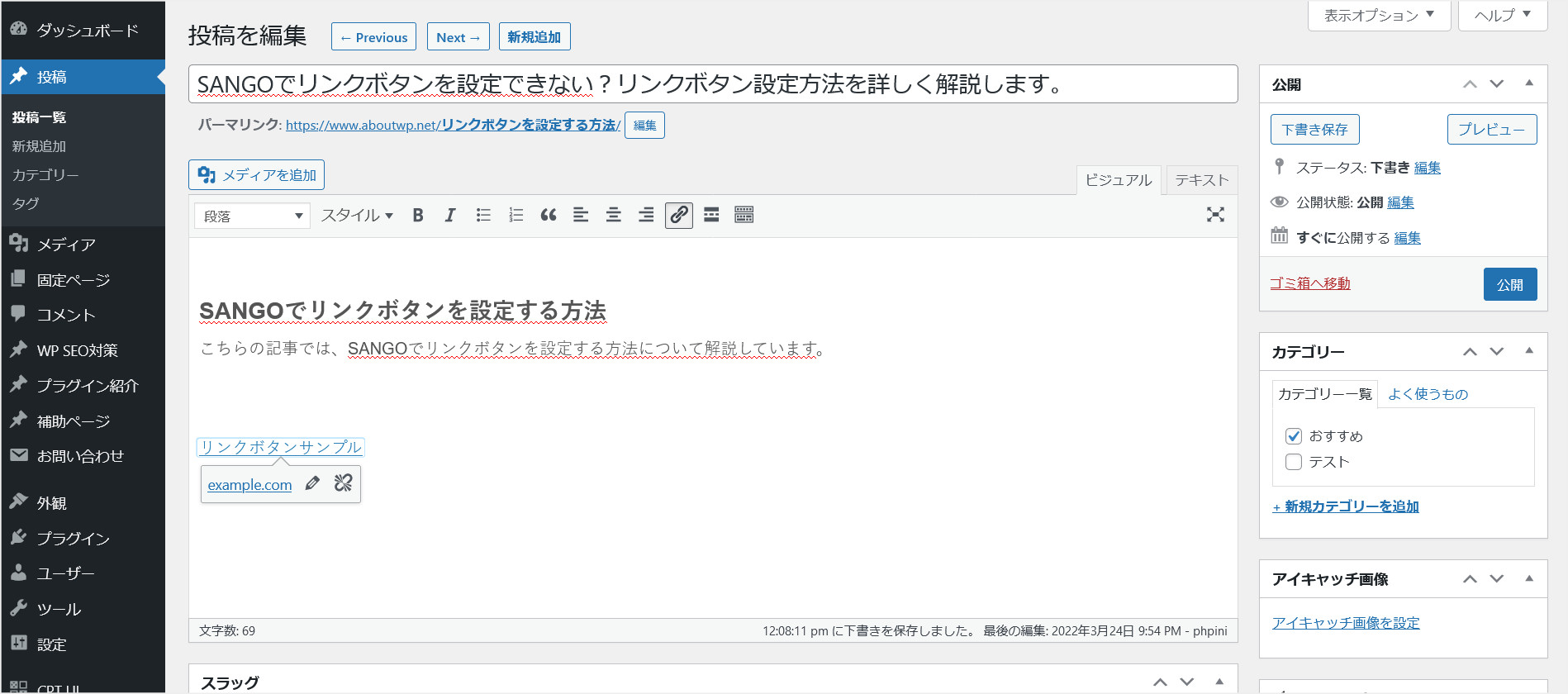Click the 公開 publish button
The height and width of the screenshot is (694, 1568).
[x=1509, y=284]
